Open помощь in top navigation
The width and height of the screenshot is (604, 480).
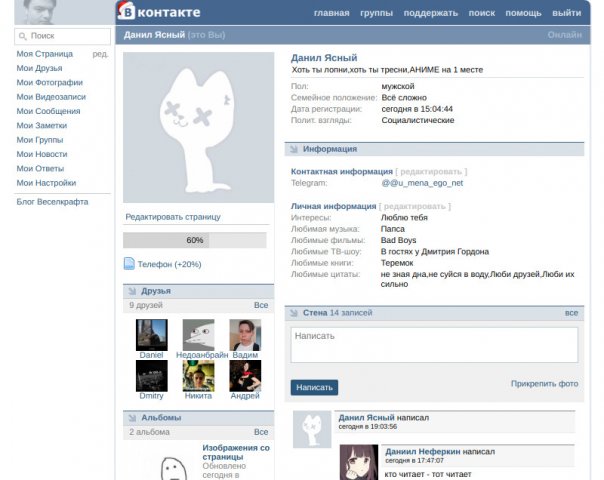point(523,13)
